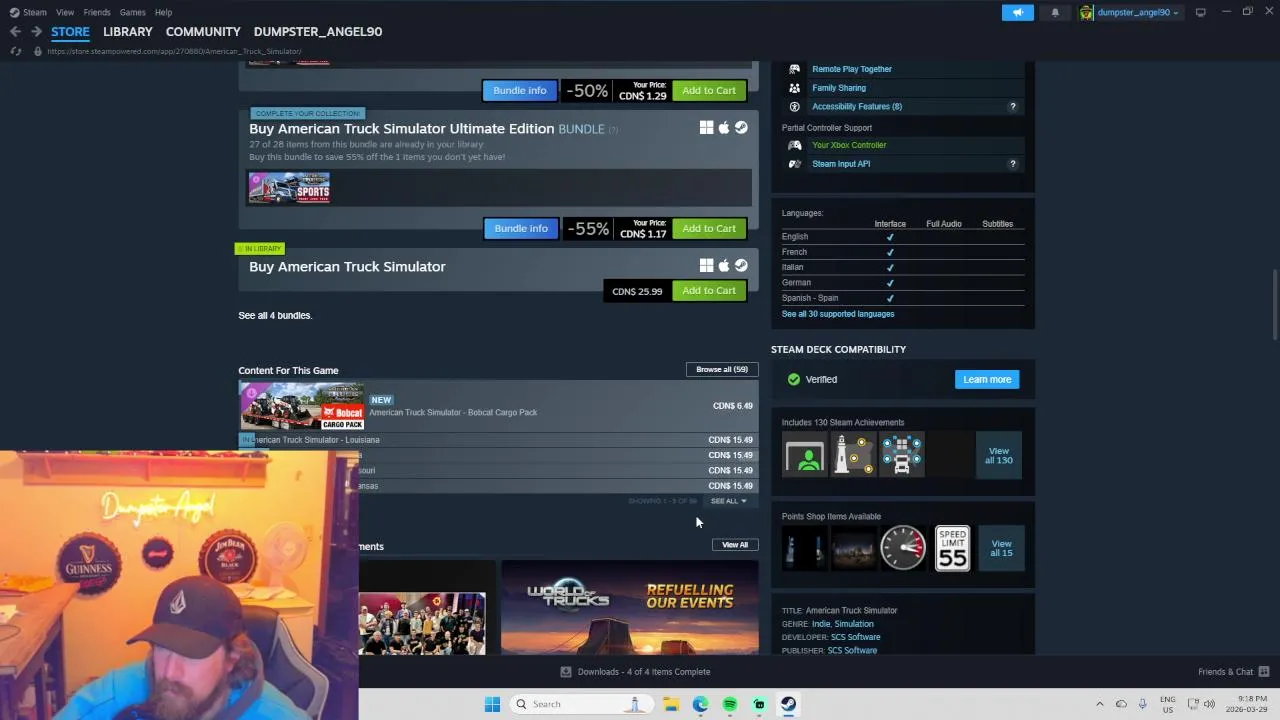Switch to the STORE tab

point(70,32)
